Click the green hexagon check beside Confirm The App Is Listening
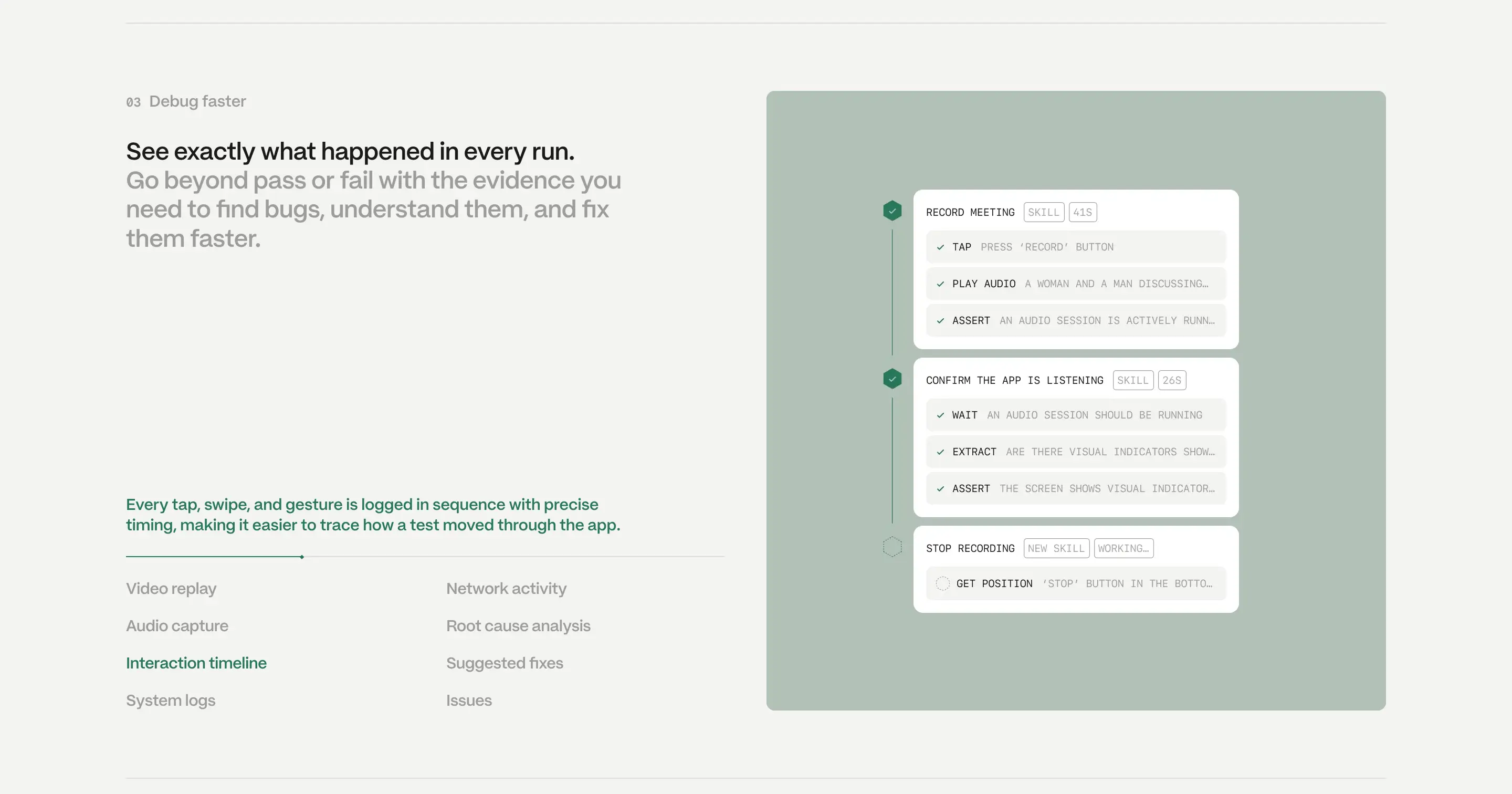 pyautogui.click(x=892, y=379)
